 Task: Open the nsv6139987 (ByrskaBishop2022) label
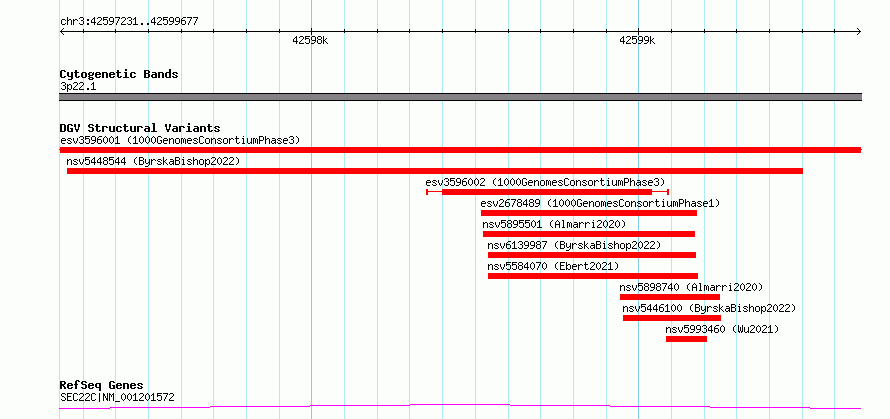click(574, 245)
